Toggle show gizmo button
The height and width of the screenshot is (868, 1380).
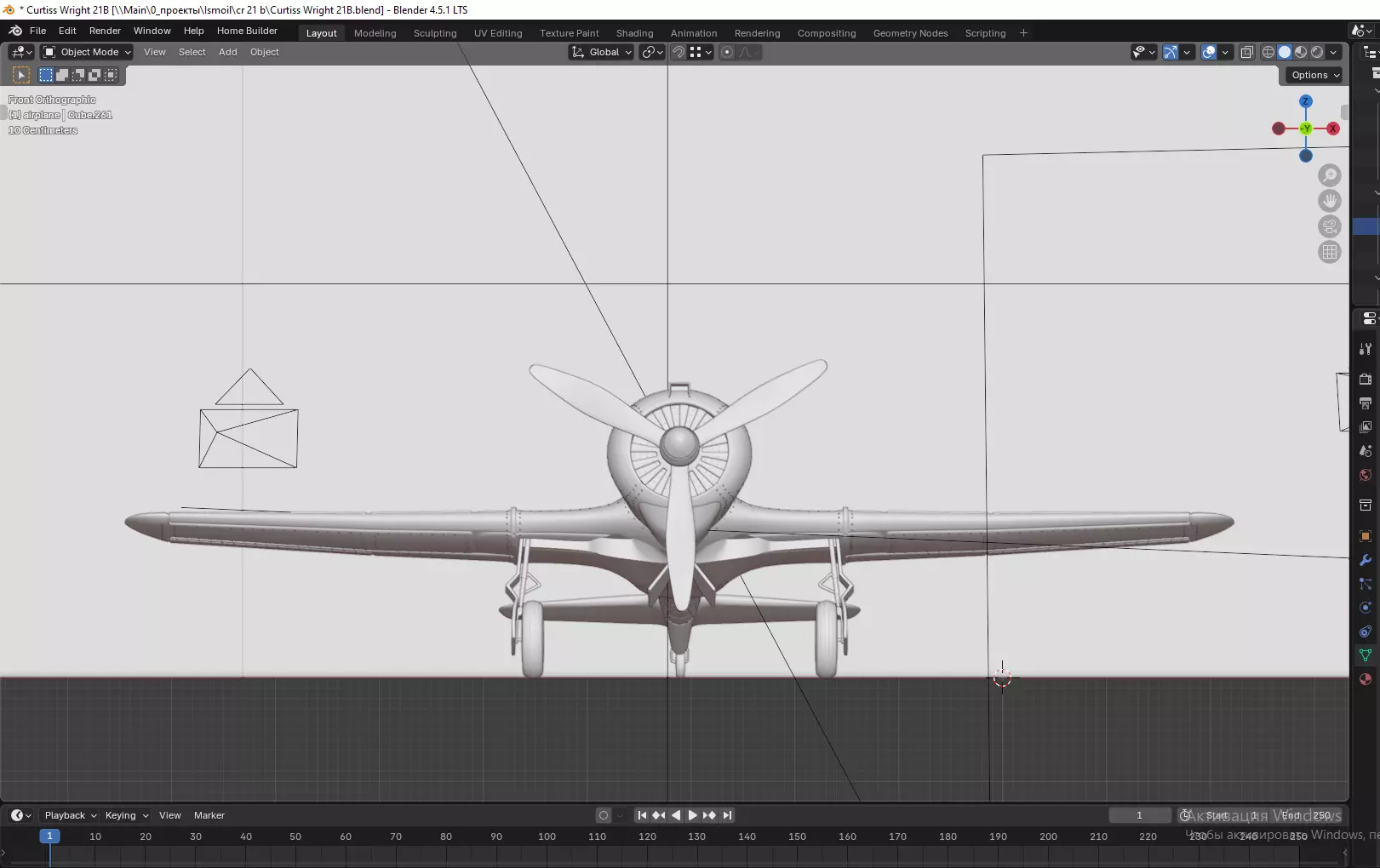[x=1171, y=52]
